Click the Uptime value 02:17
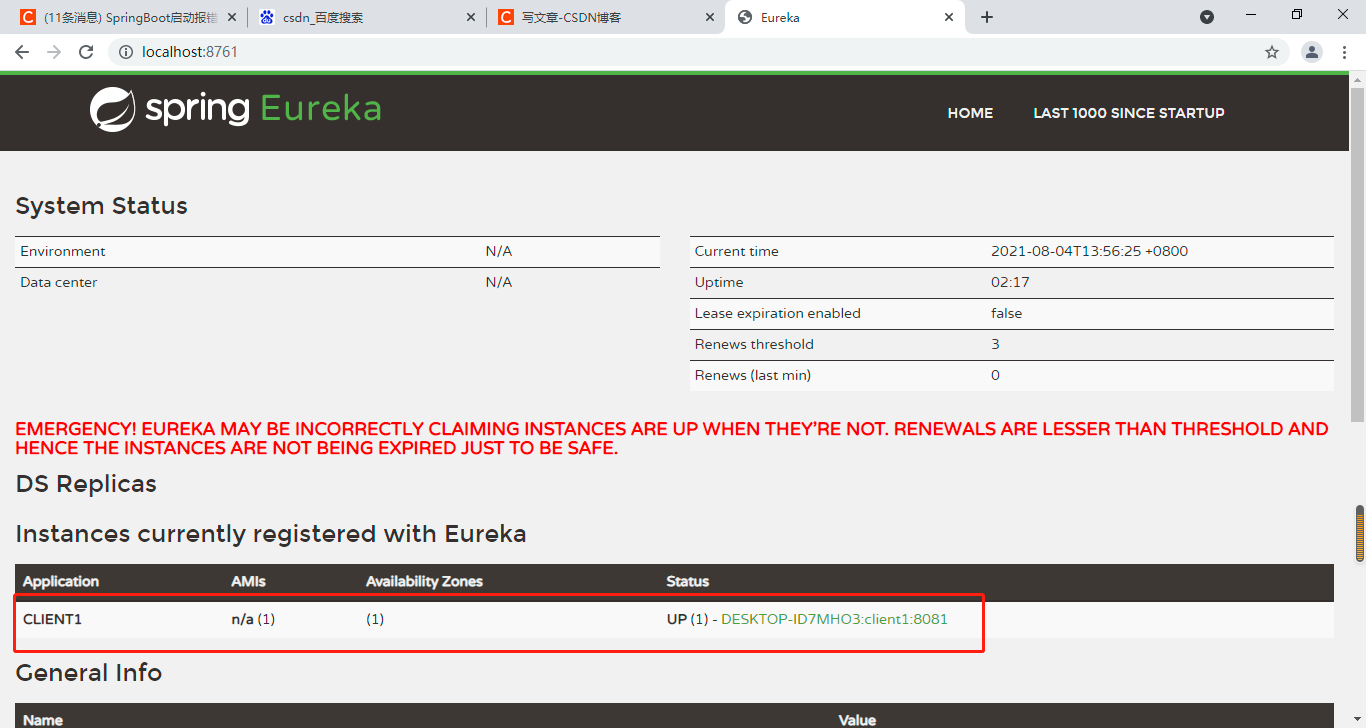Screen dimensions: 1366x728 (1010, 282)
